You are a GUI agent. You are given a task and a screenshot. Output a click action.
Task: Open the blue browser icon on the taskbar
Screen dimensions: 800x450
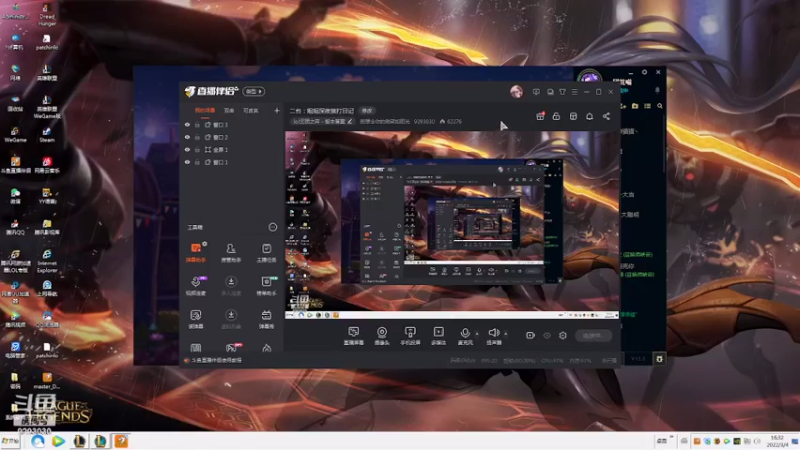pos(38,441)
